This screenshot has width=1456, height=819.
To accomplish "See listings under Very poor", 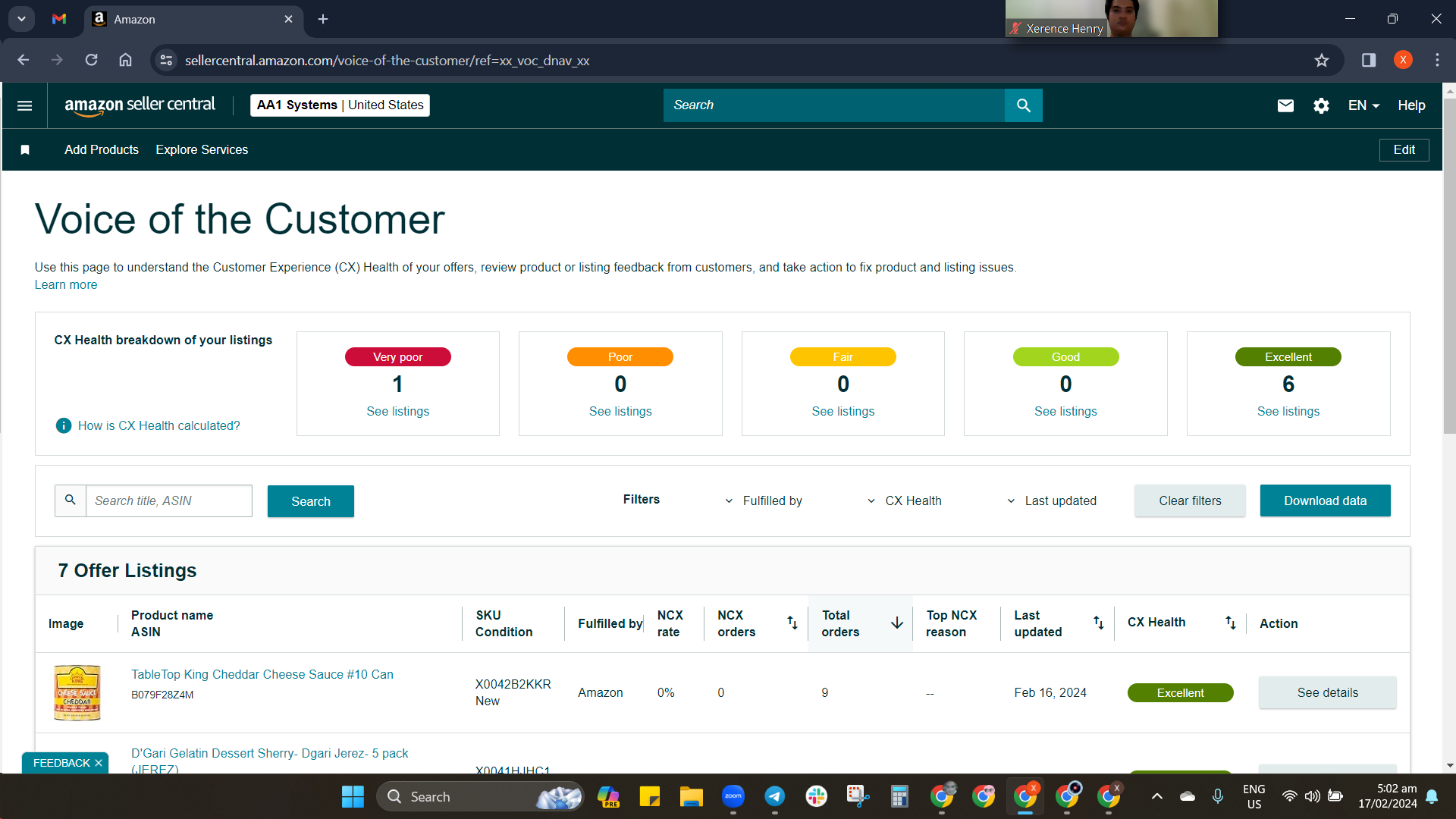I will tap(397, 411).
